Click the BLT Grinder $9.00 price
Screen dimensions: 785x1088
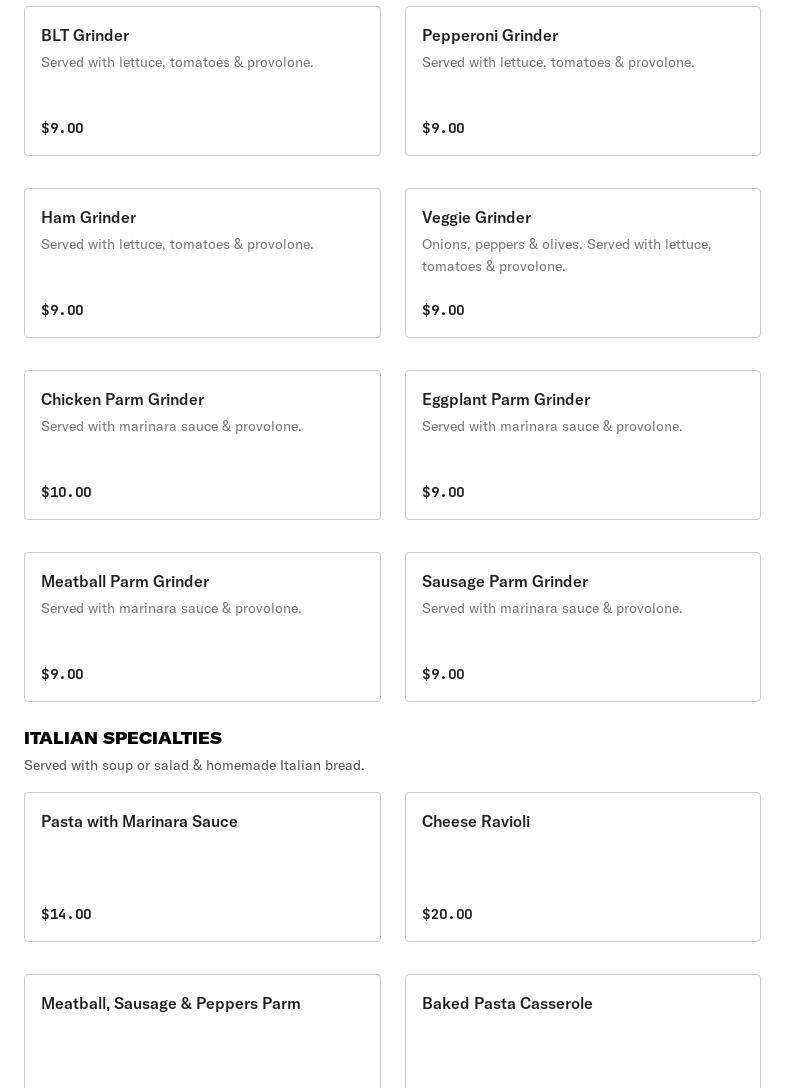click(x=62, y=128)
